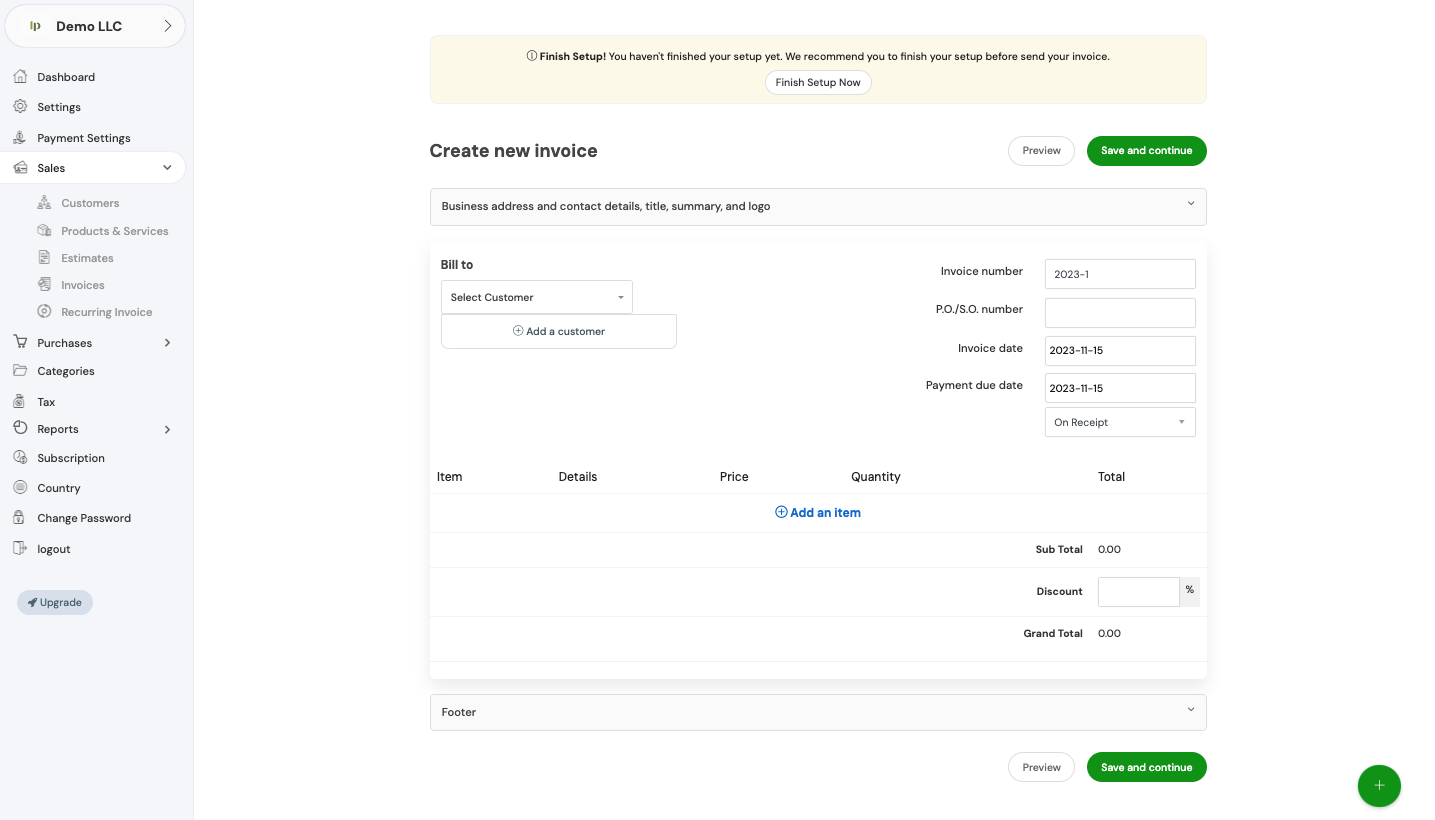Viewport: 1435px width, 820px height.
Task: Click the Payment Settings icon
Action: coord(20,138)
